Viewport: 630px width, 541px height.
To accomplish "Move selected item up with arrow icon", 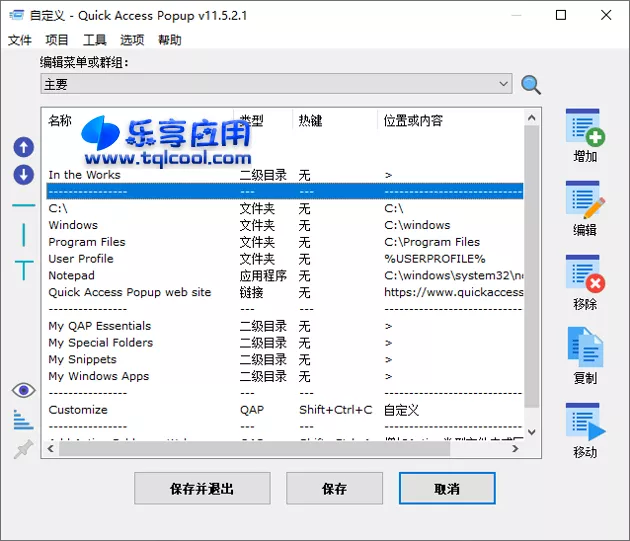I will [x=24, y=147].
